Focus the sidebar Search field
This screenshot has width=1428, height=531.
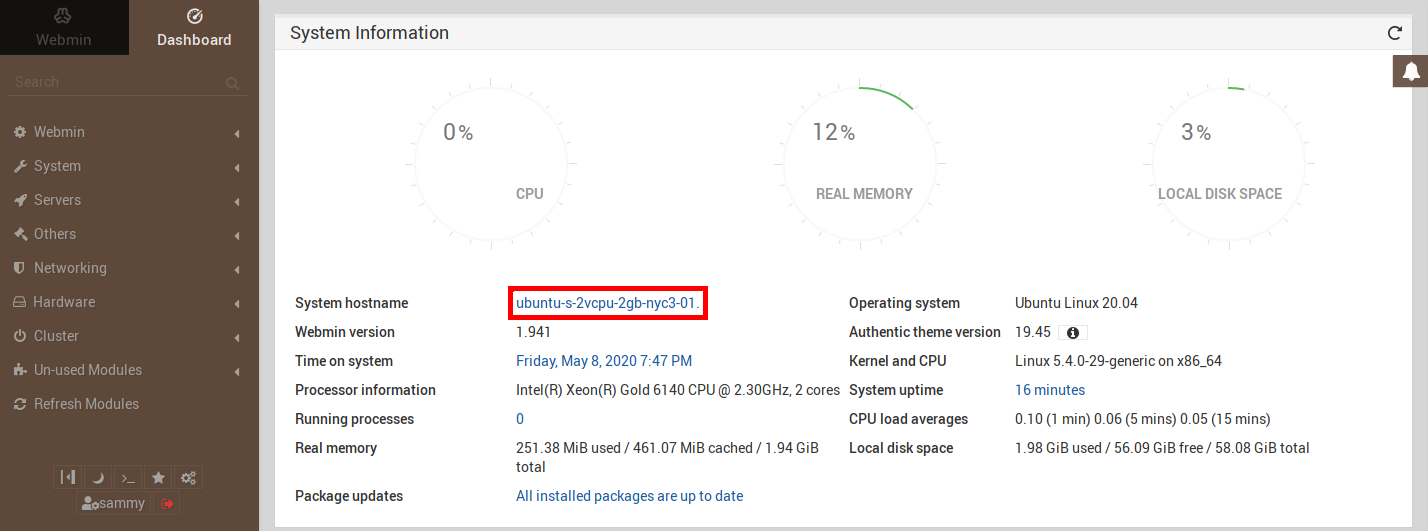115,82
